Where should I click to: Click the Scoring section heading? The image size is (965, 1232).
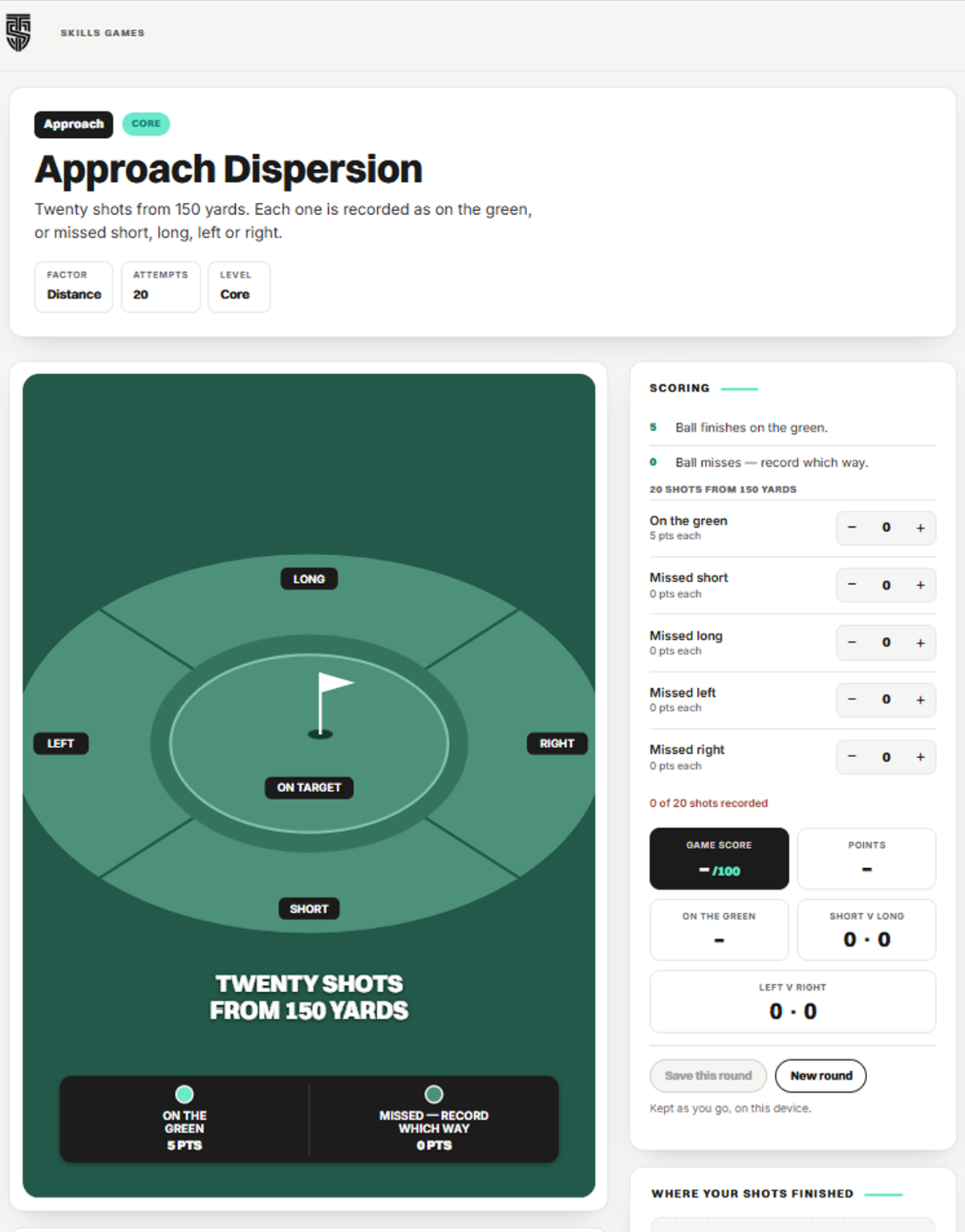(679, 388)
